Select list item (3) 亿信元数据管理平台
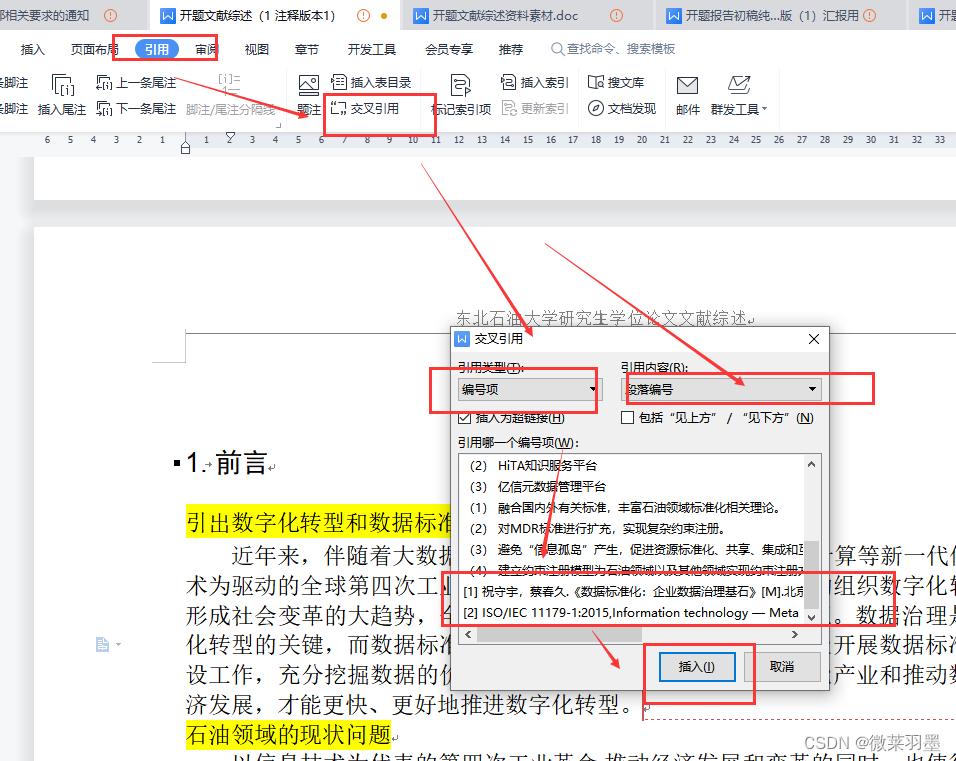 (x=631, y=487)
